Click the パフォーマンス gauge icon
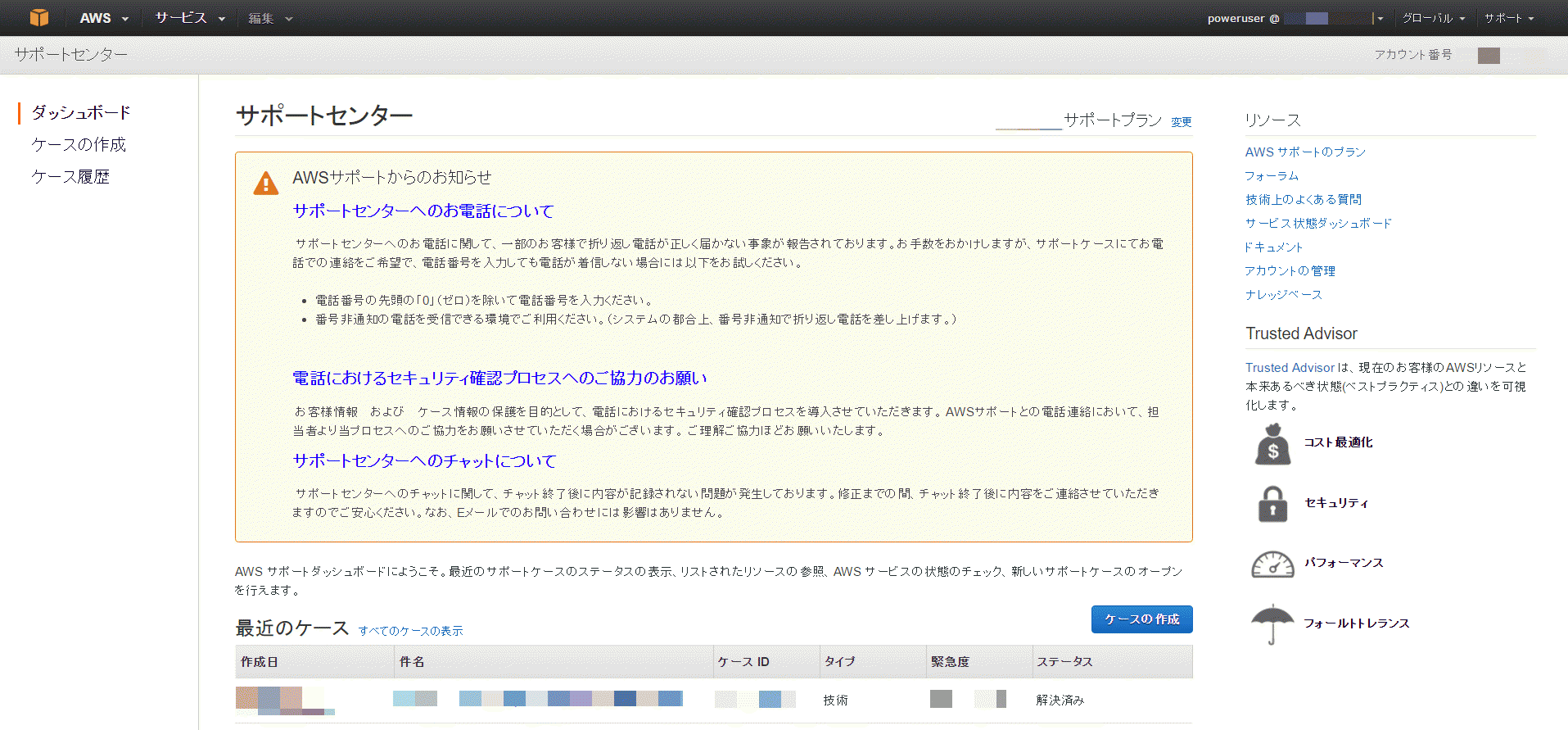This screenshot has height=730, width=1568. coord(1272,564)
